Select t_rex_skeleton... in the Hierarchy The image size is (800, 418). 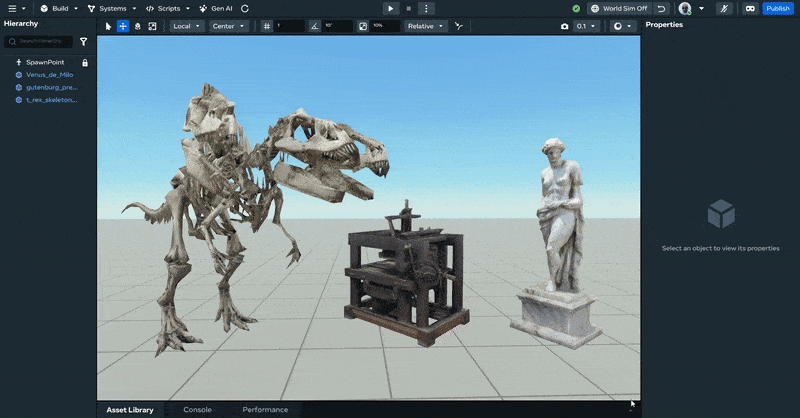pos(52,100)
